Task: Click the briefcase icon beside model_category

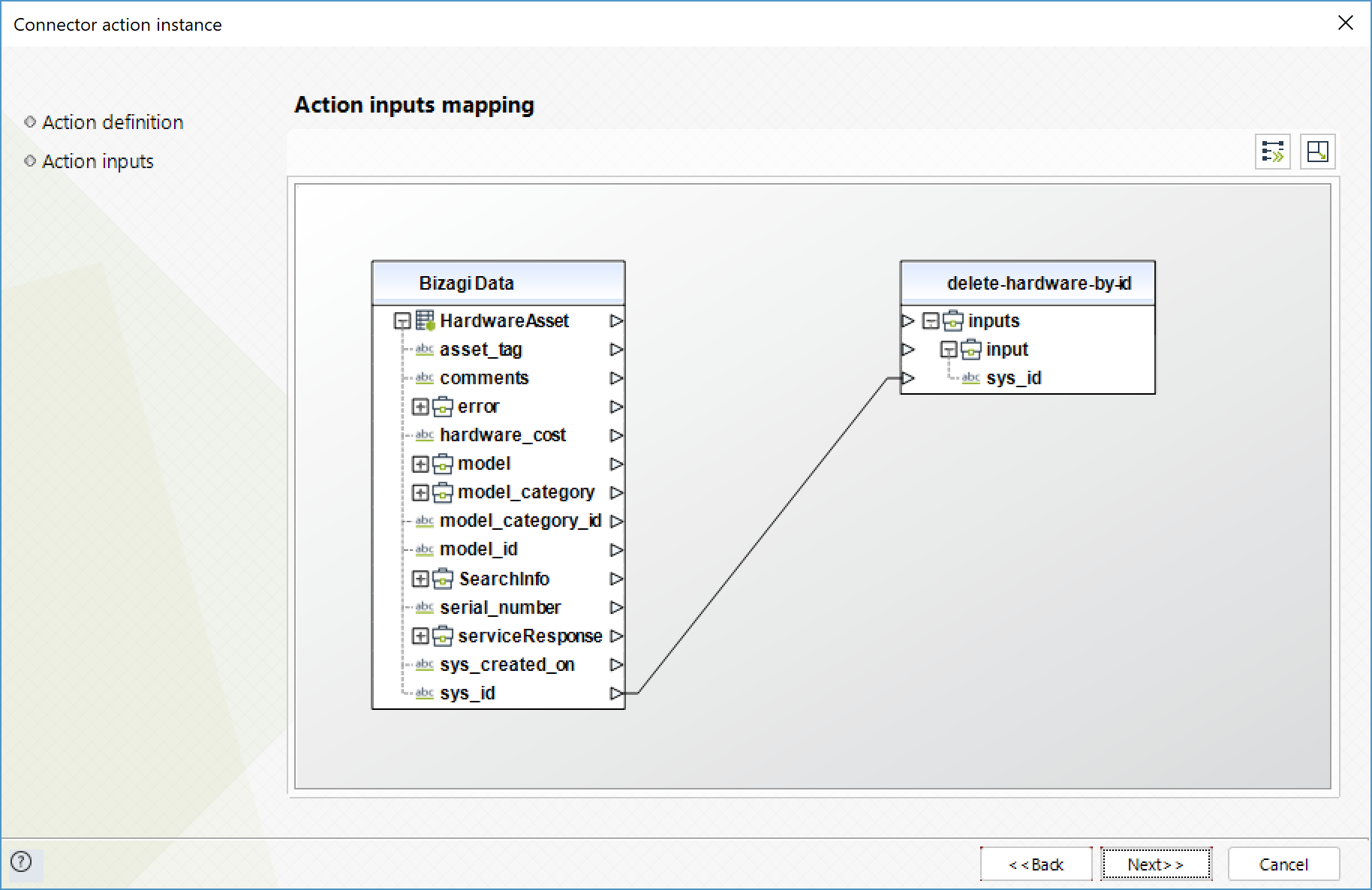Action: click(443, 492)
